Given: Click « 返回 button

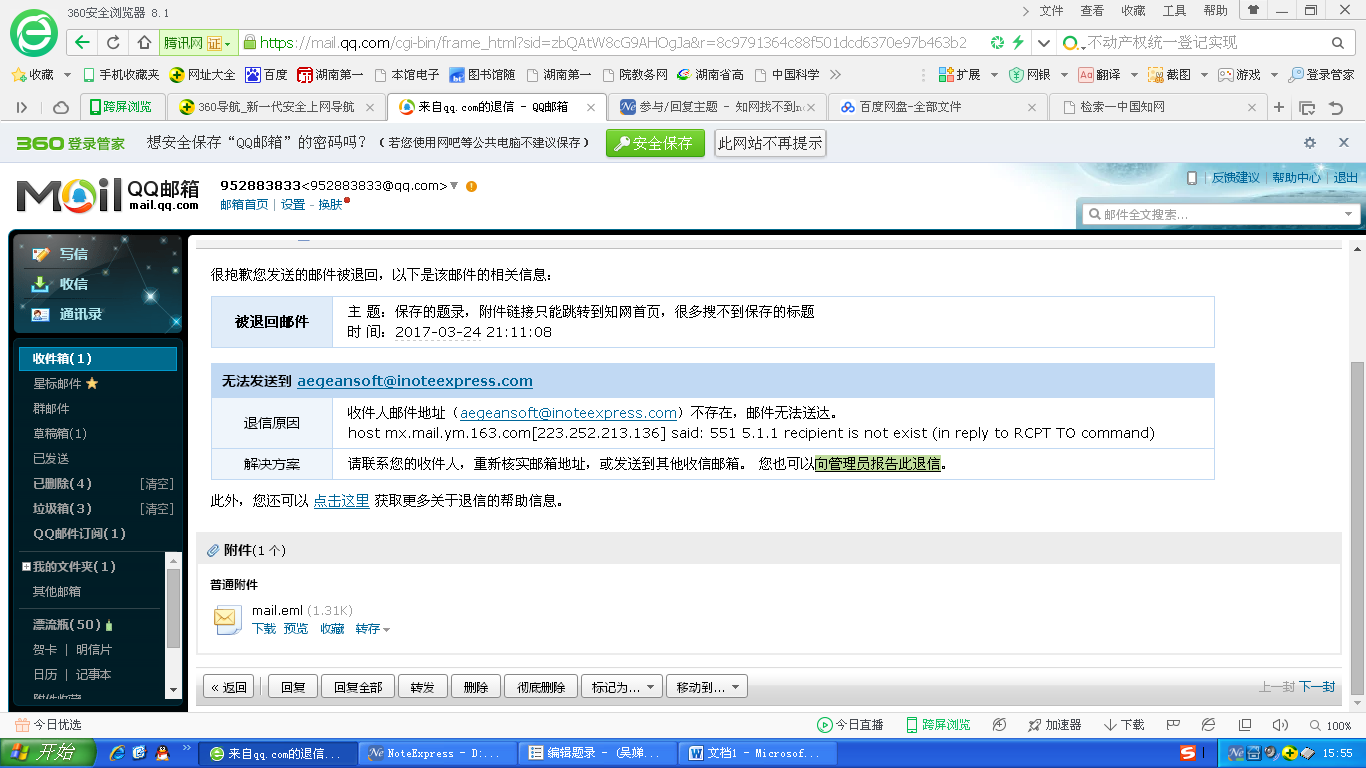Looking at the screenshot, I should [x=228, y=687].
